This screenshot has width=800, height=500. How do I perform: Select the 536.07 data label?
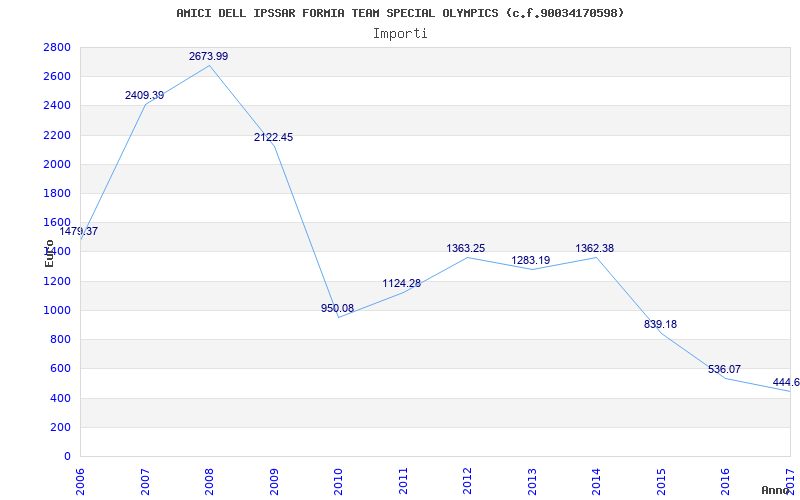[724, 369]
